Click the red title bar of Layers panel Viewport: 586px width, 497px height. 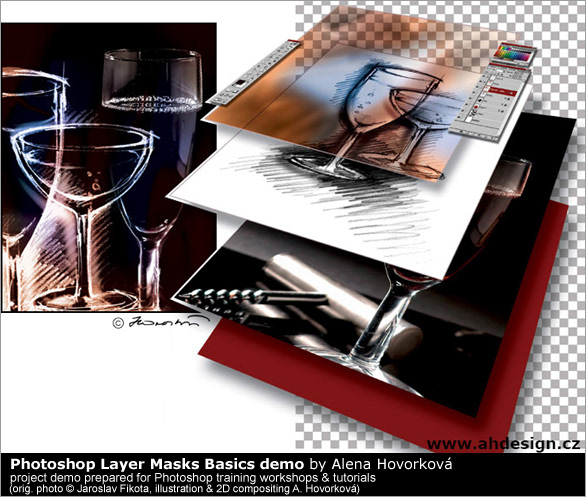508,67
